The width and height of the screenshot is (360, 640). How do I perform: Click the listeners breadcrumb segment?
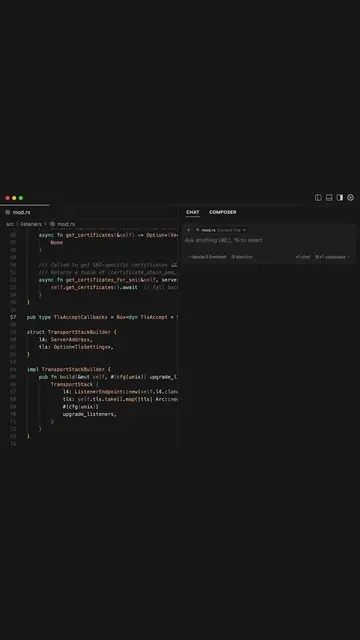pyautogui.click(x=31, y=224)
